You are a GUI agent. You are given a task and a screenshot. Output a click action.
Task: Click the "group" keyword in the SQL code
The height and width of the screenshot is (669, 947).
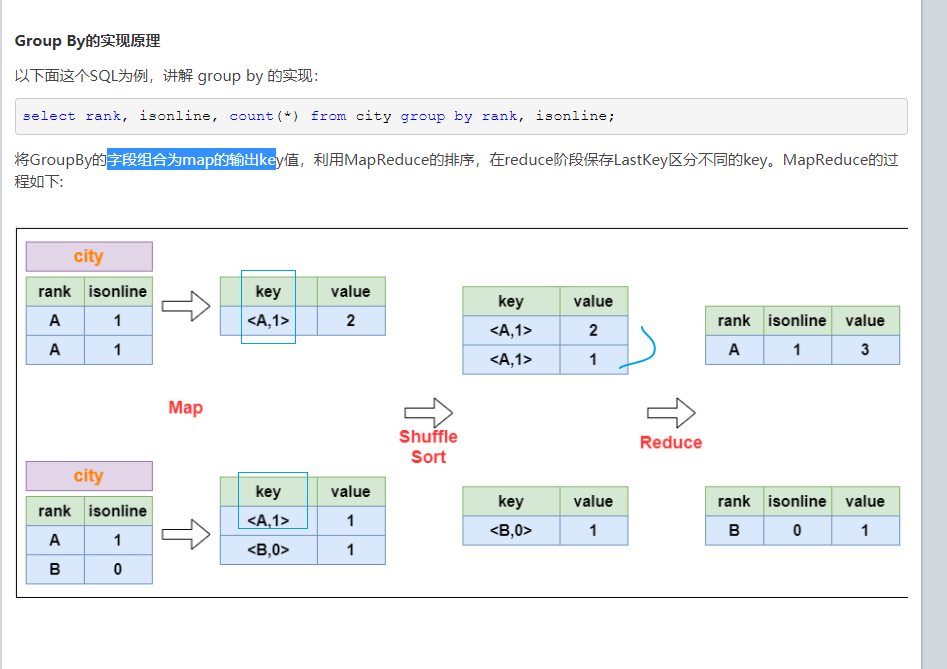(423, 116)
